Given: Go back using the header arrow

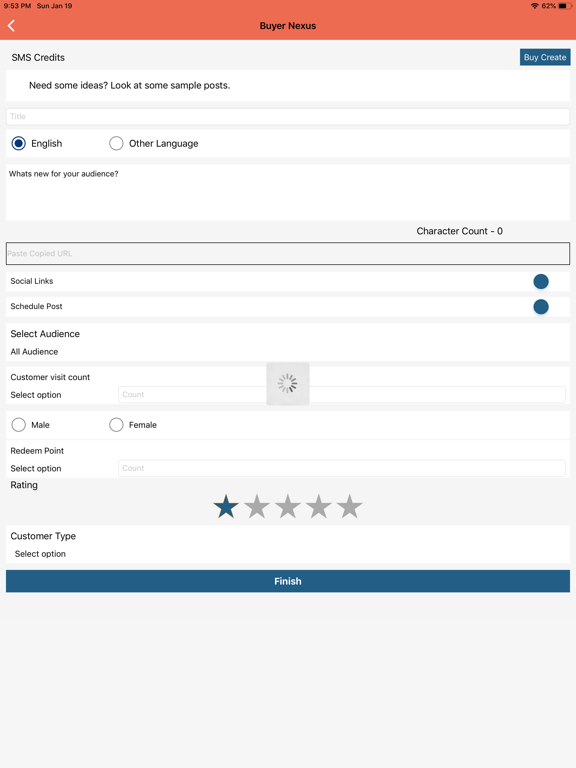Looking at the screenshot, I should point(11,25).
